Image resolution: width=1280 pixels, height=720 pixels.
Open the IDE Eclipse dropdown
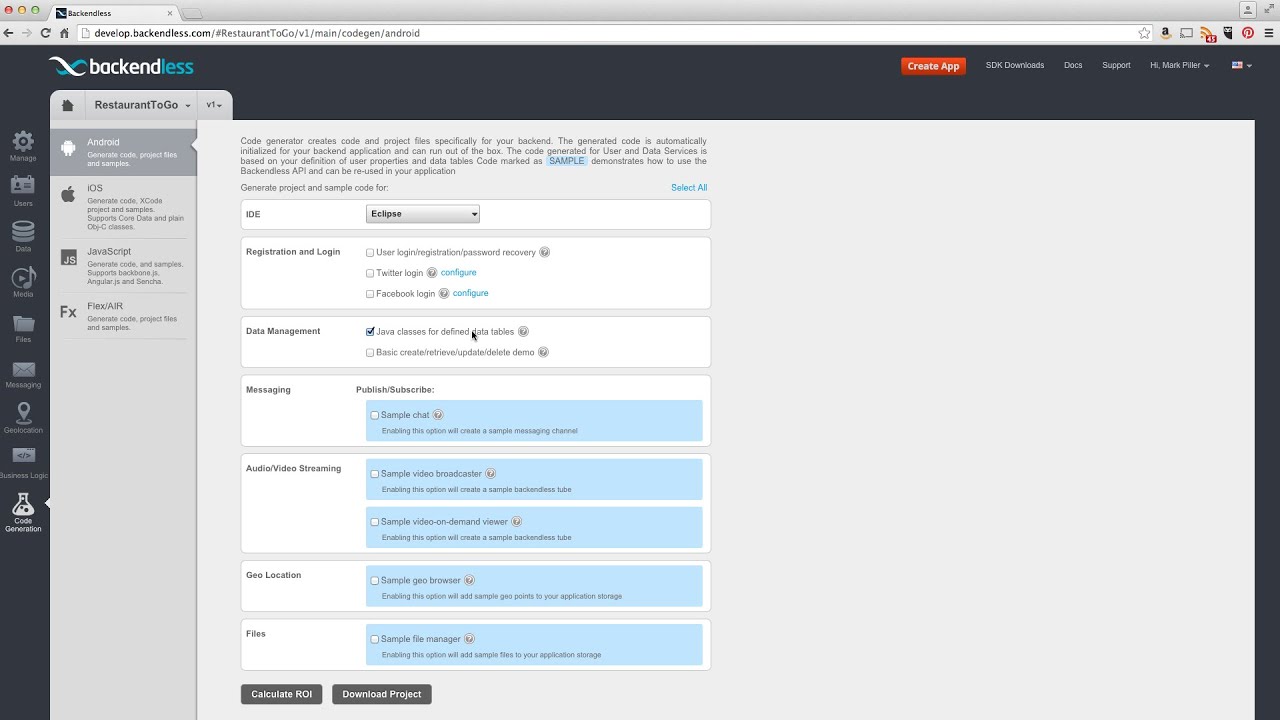[423, 214]
